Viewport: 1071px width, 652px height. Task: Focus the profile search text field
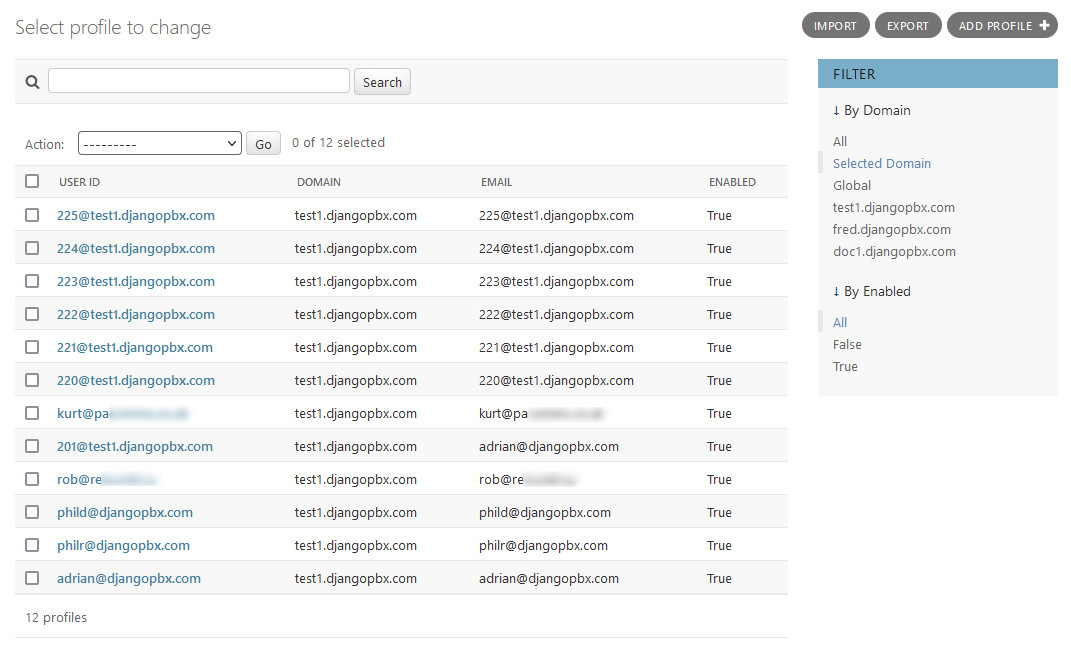[x=199, y=81]
